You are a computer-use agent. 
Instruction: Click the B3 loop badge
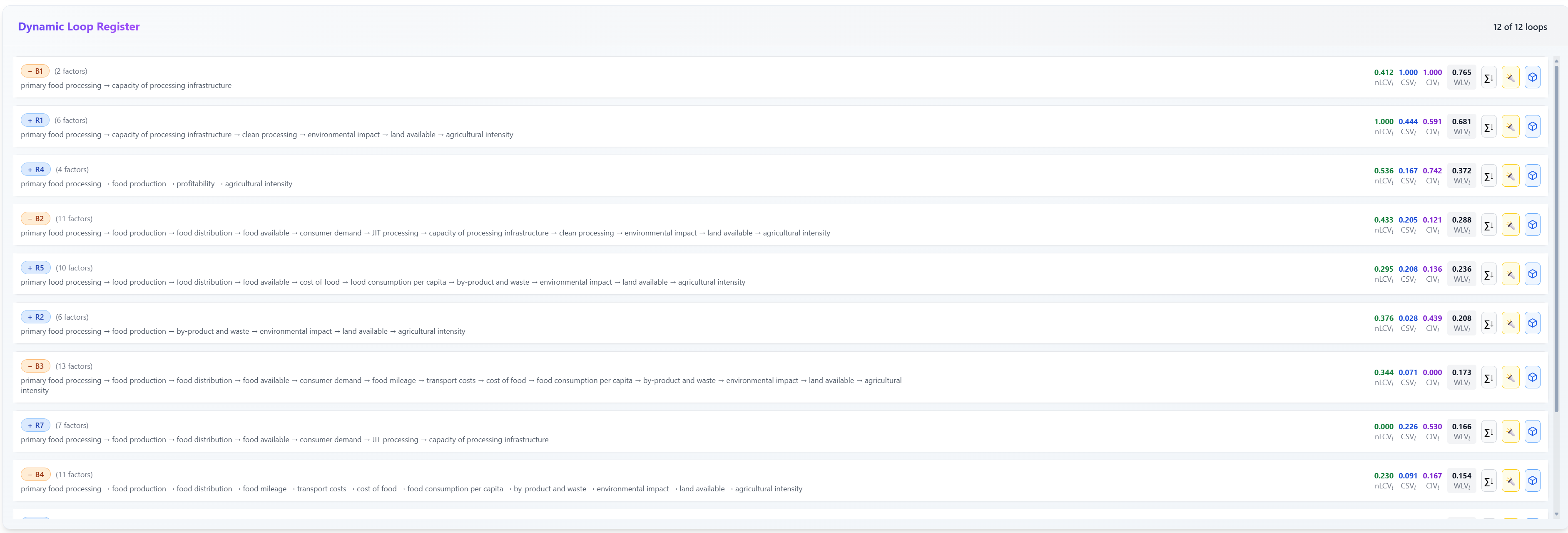pyautogui.click(x=36, y=366)
